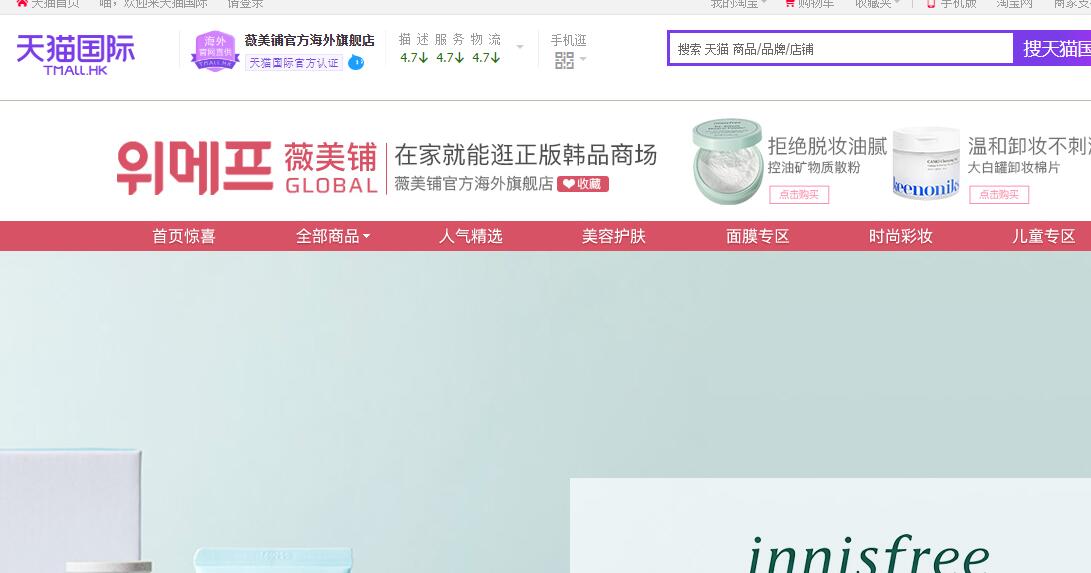Screen dimensions: 1091x573
Task: Click the 点击购买 button under 控油矿物质散粉
Action: pyautogui.click(x=799, y=195)
